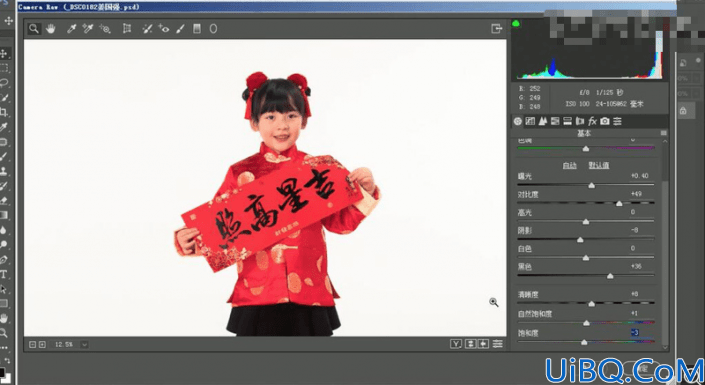Select Photoshop's Hand tool in left toolbar
The height and width of the screenshot is (385, 705).
click(x=4, y=318)
